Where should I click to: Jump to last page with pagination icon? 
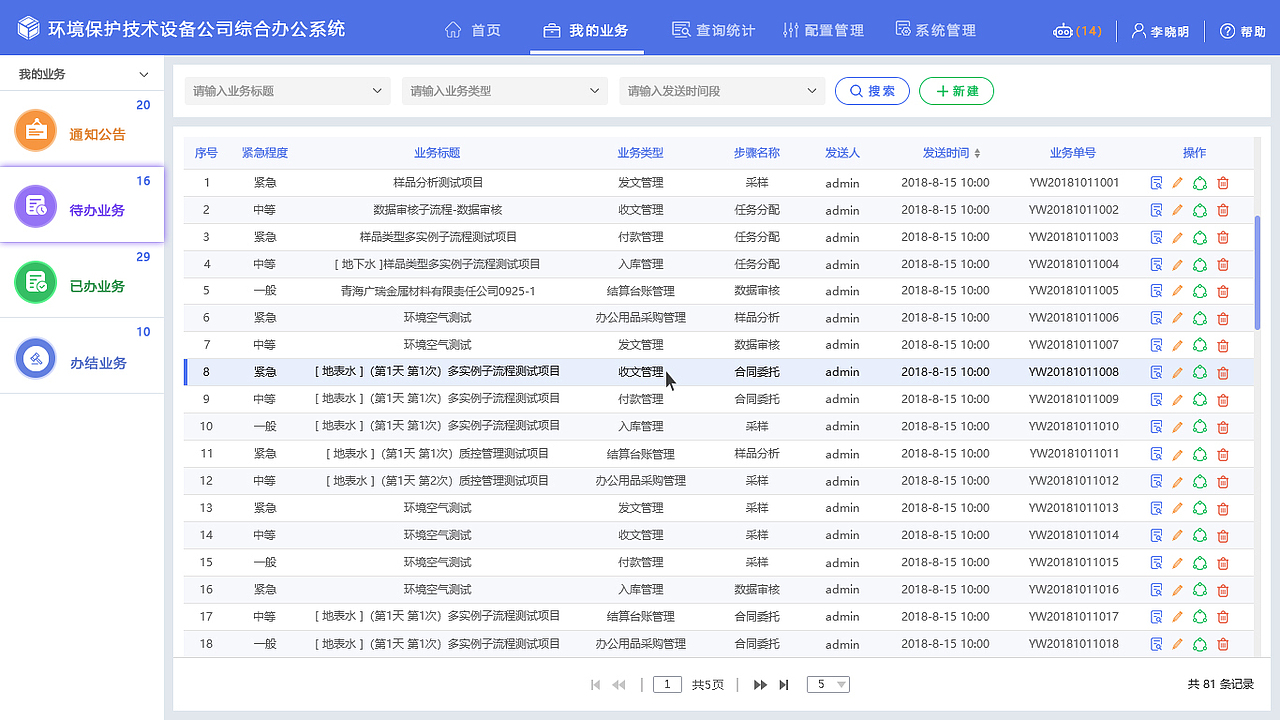[x=783, y=684]
